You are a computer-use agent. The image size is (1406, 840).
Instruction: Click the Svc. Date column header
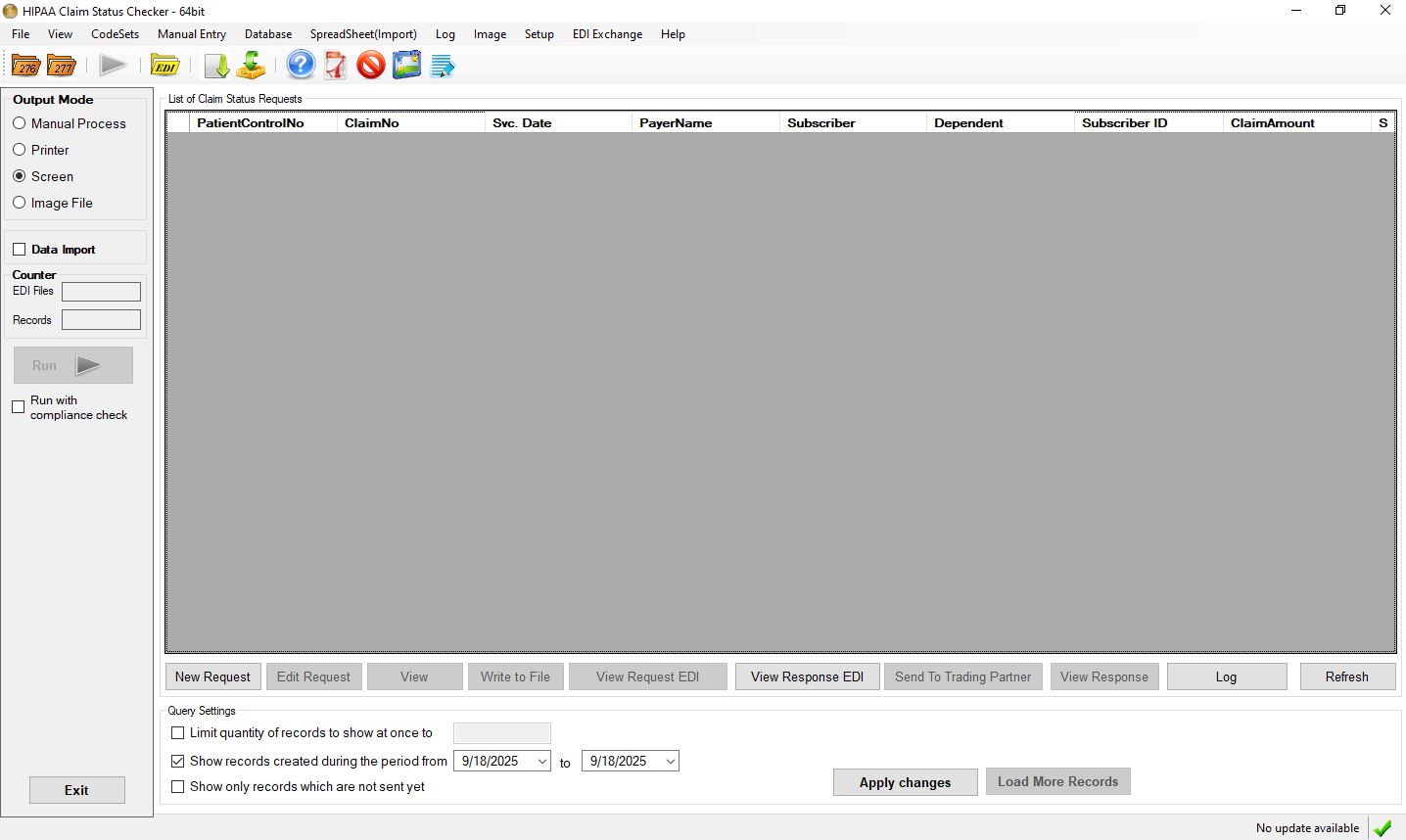(559, 122)
